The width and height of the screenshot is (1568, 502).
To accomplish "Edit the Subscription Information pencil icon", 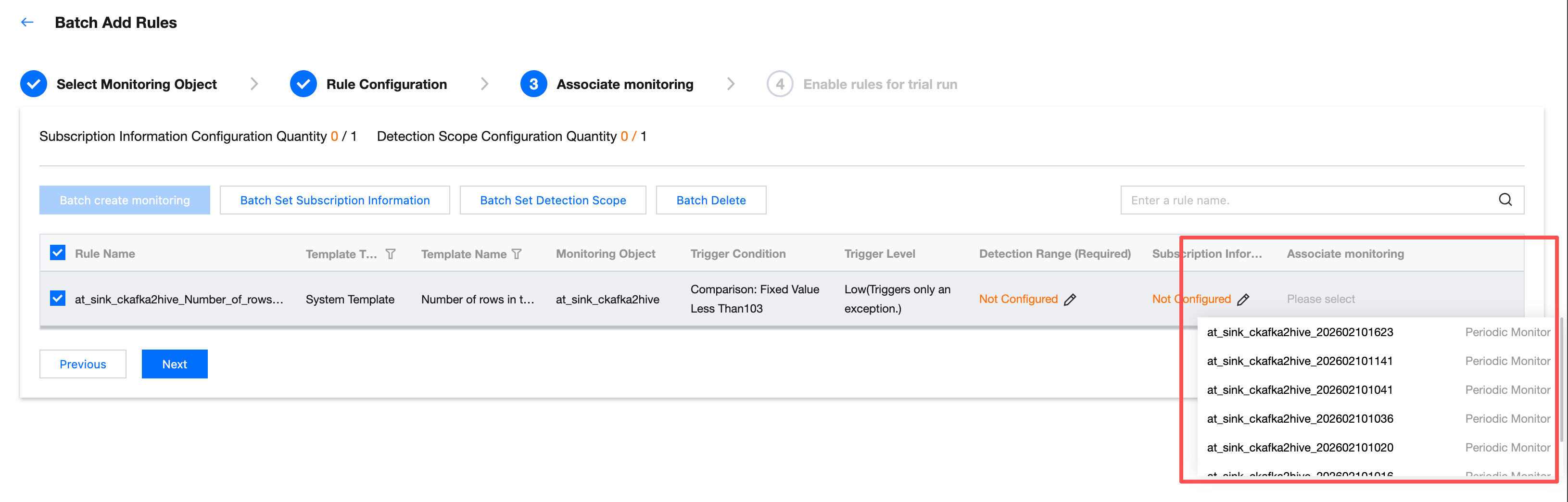I will (x=1243, y=300).
